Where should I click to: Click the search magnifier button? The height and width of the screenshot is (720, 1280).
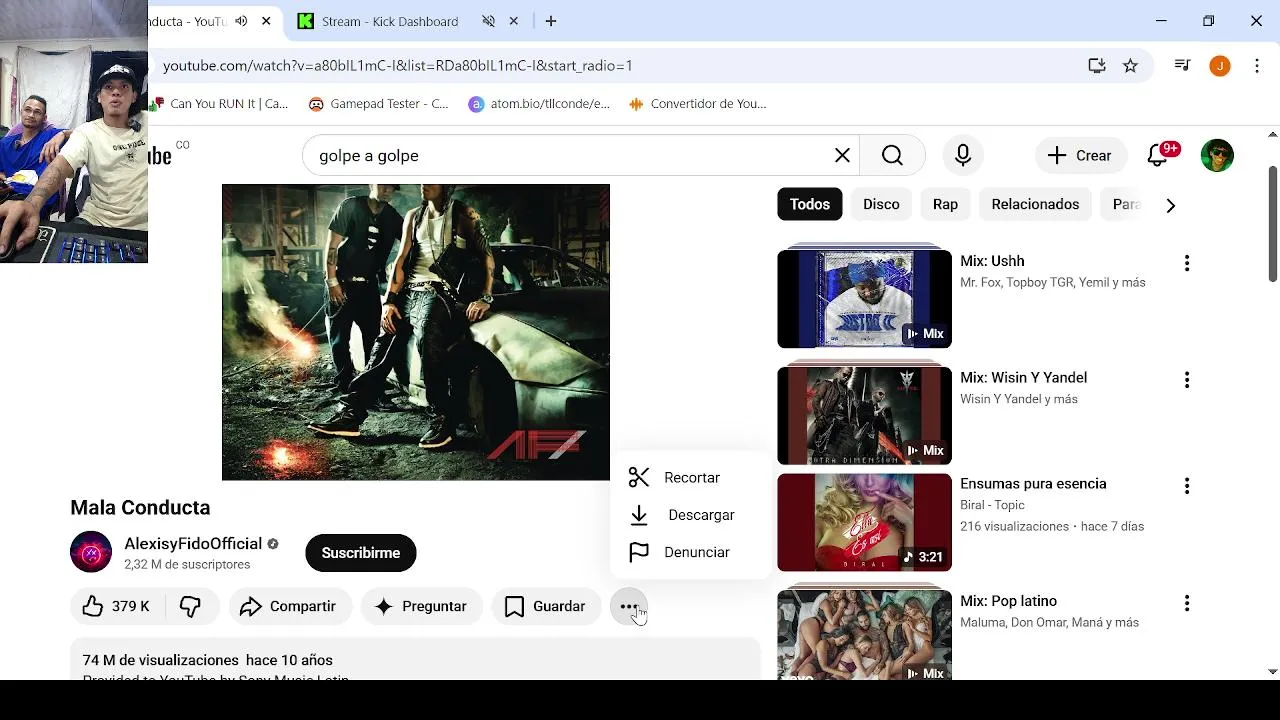[x=892, y=156]
